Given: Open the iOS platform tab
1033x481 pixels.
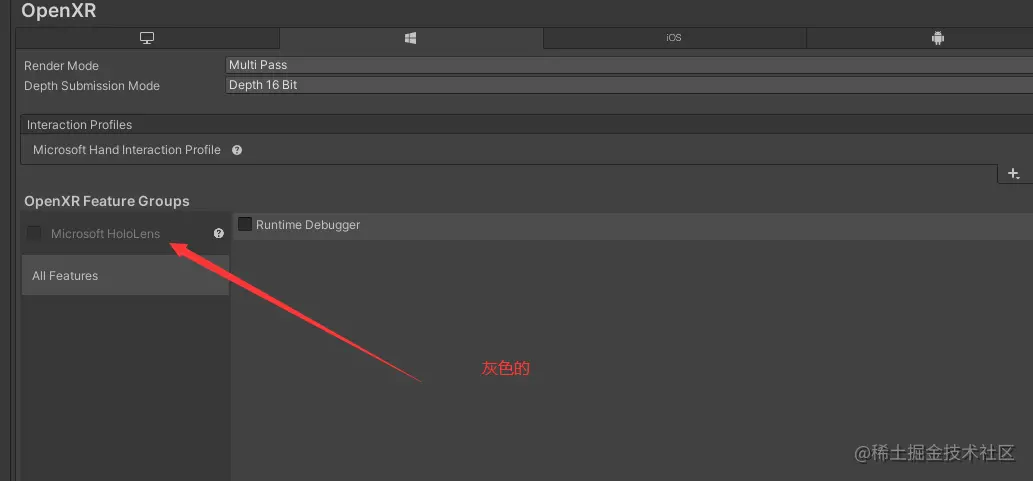Looking at the screenshot, I should point(673,38).
